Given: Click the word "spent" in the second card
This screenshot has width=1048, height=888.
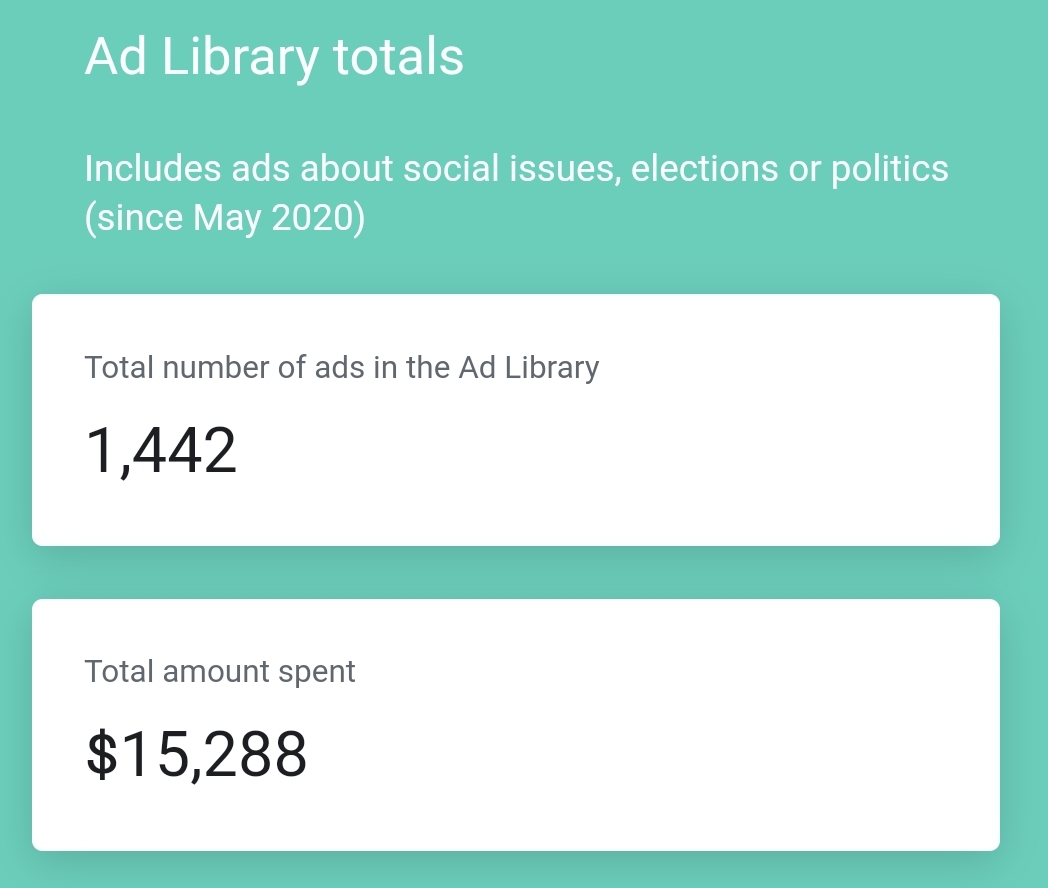Looking at the screenshot, I should [317, 673].
